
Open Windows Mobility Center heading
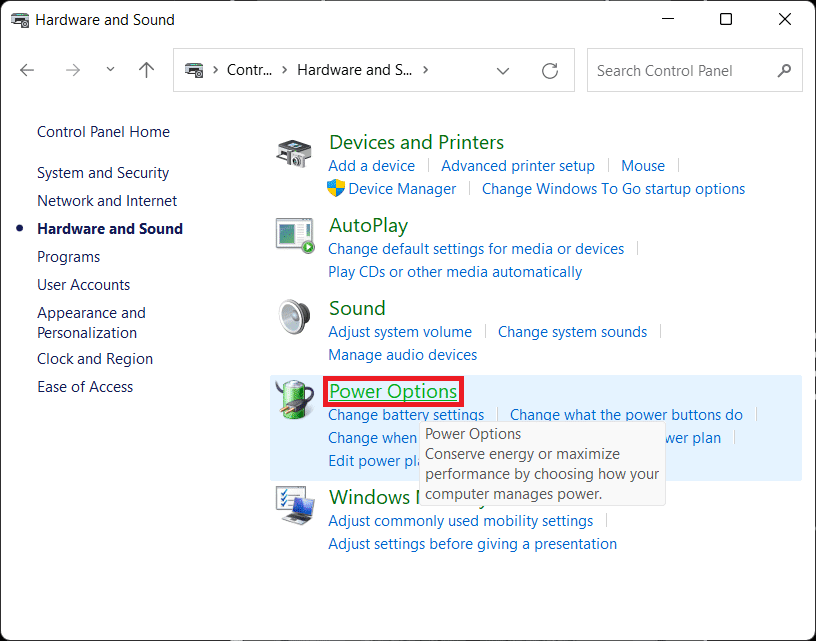(374, 497)
